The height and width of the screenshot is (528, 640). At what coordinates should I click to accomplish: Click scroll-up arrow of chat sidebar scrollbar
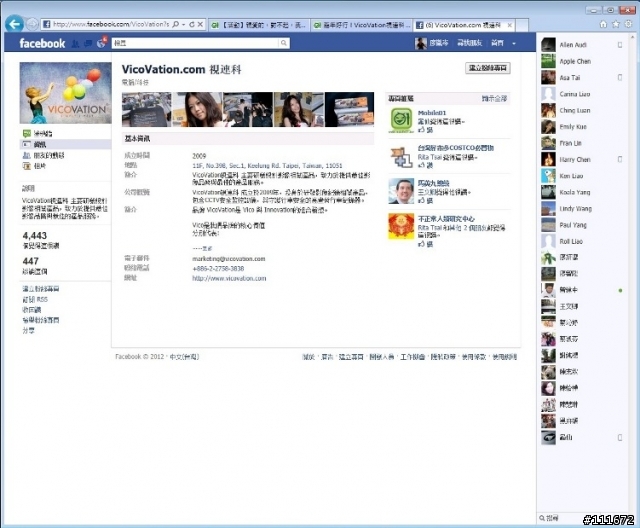[x=633, y=38]
